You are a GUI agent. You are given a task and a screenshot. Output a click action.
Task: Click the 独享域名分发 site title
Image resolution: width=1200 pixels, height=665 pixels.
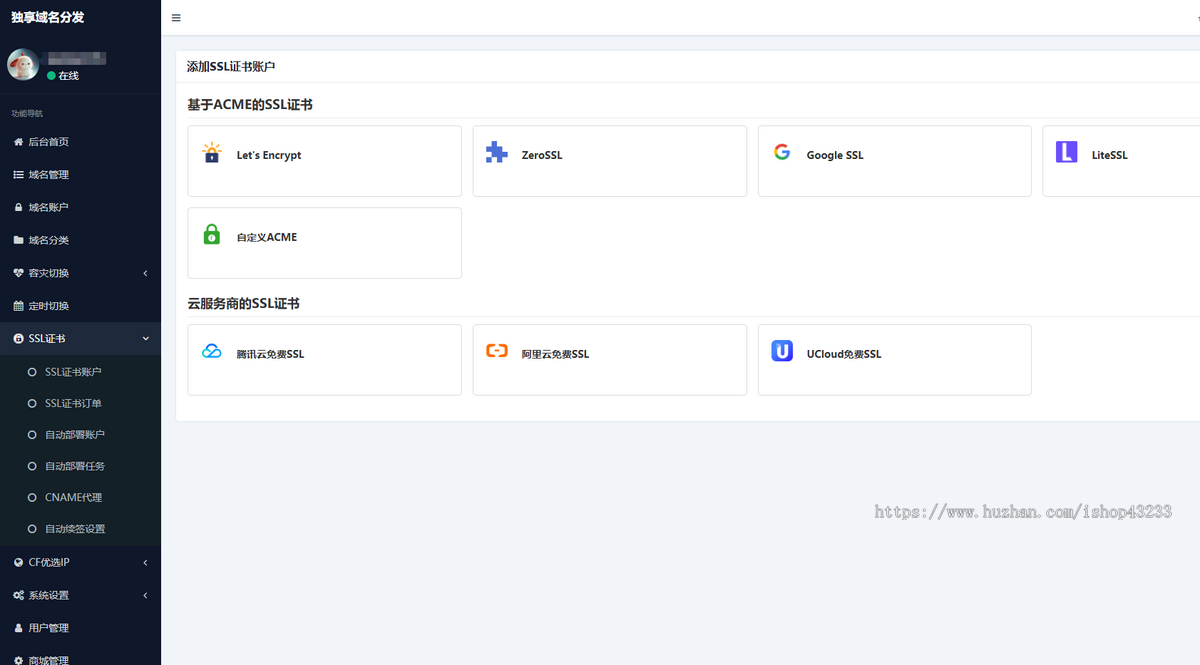tap(48, 17)
